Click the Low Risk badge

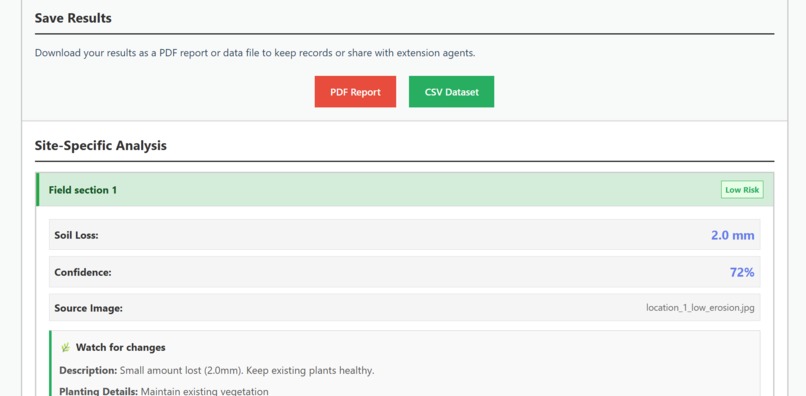click(742, 190)
